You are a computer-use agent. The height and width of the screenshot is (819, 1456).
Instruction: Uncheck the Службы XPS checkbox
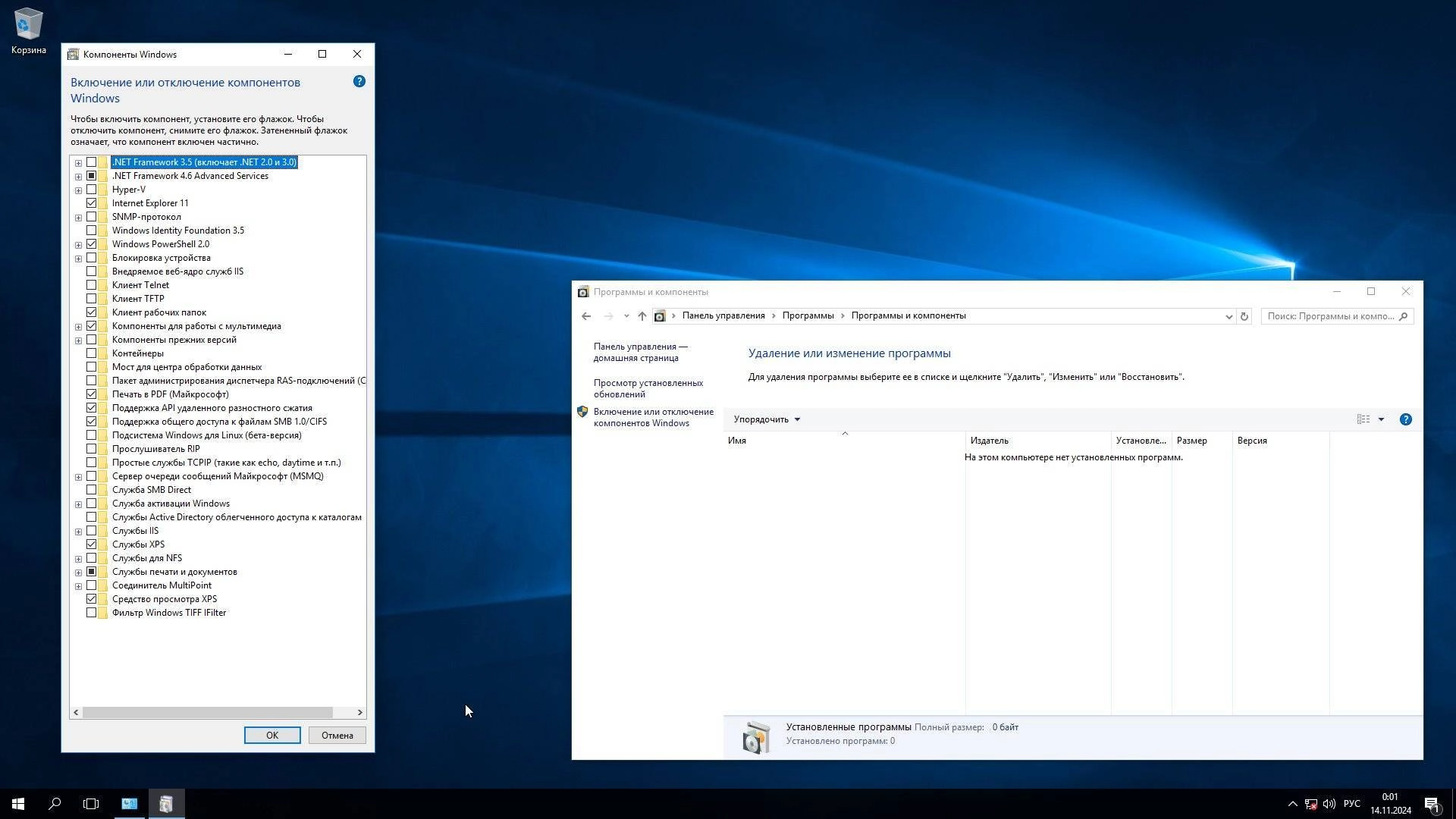tap(91, 544)
